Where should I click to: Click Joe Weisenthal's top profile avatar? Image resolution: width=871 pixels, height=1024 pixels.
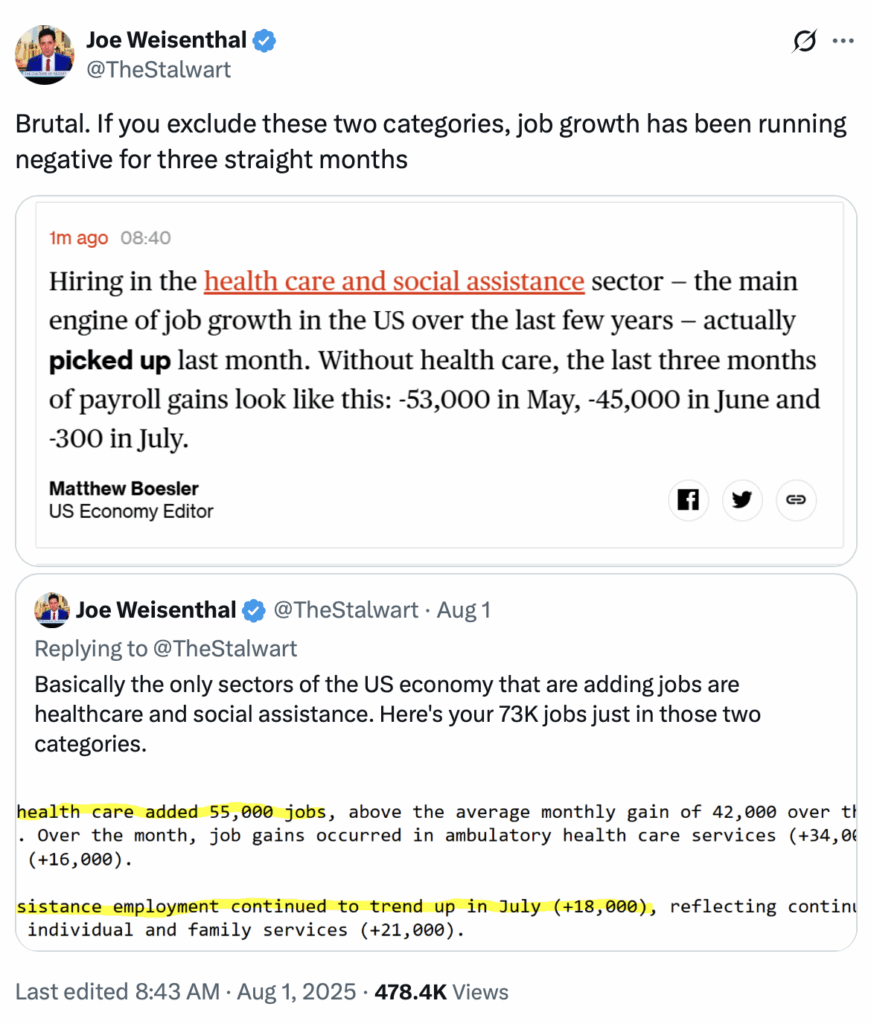point(44,55)
